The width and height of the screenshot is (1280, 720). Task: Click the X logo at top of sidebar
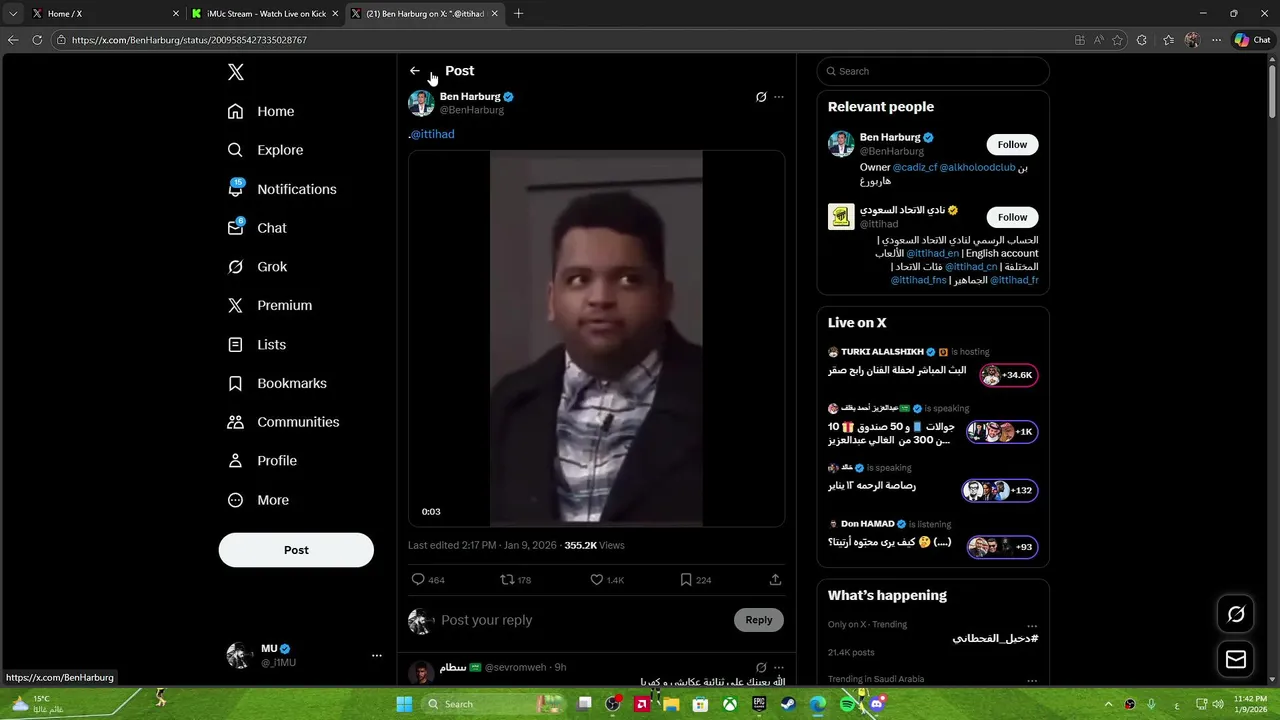(236, 72)
